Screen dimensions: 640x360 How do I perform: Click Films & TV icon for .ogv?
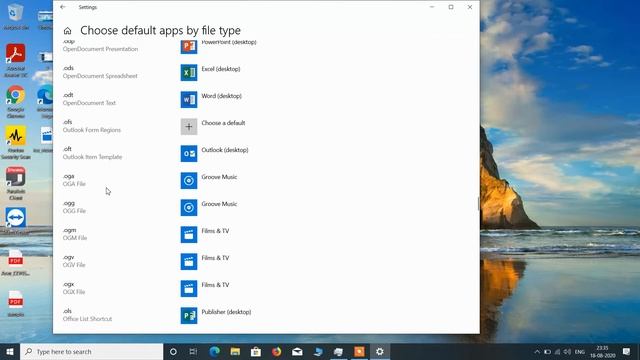point(189,261)
